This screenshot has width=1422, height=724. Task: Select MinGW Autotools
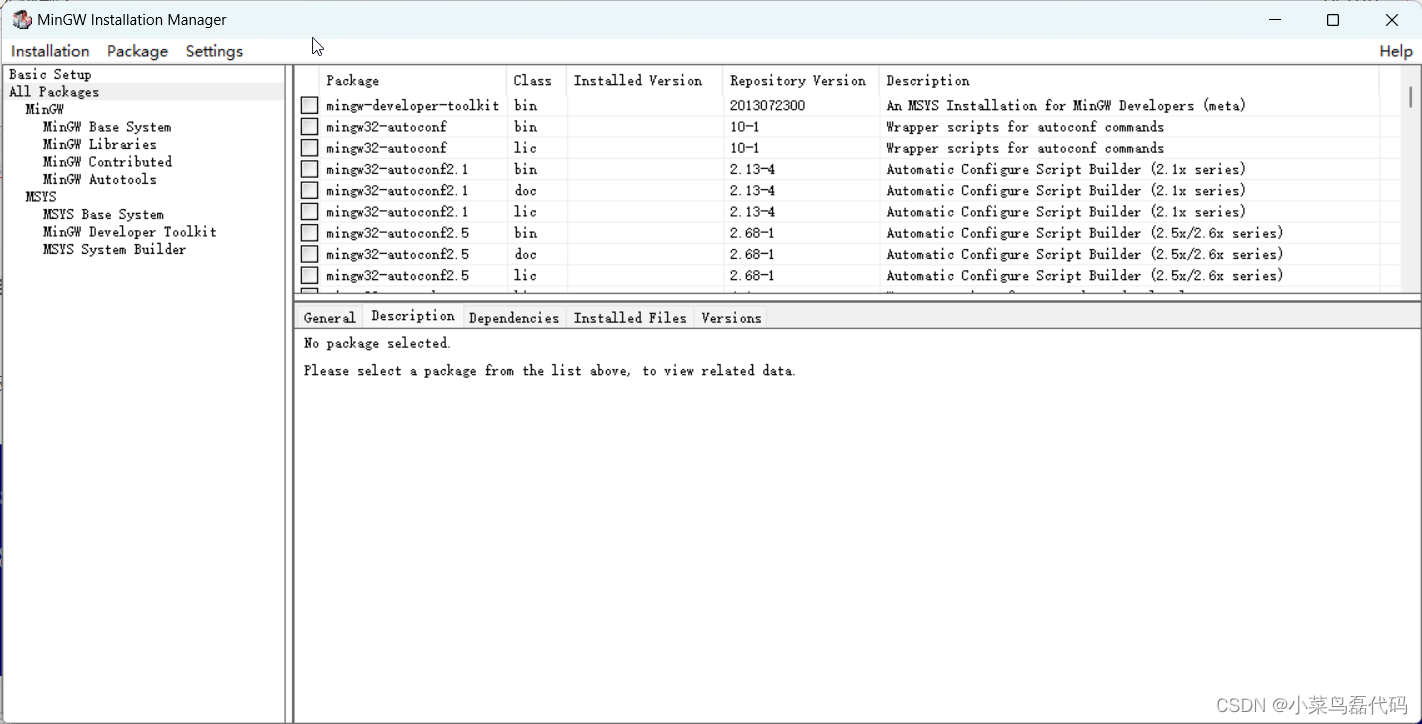coord(100,179)
